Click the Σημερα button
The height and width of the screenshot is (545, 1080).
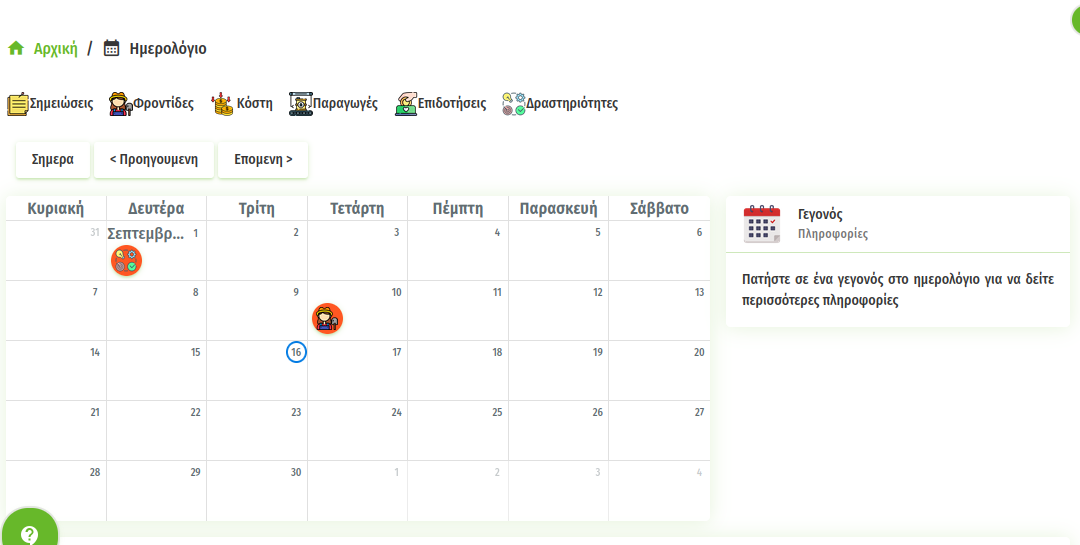53,160
